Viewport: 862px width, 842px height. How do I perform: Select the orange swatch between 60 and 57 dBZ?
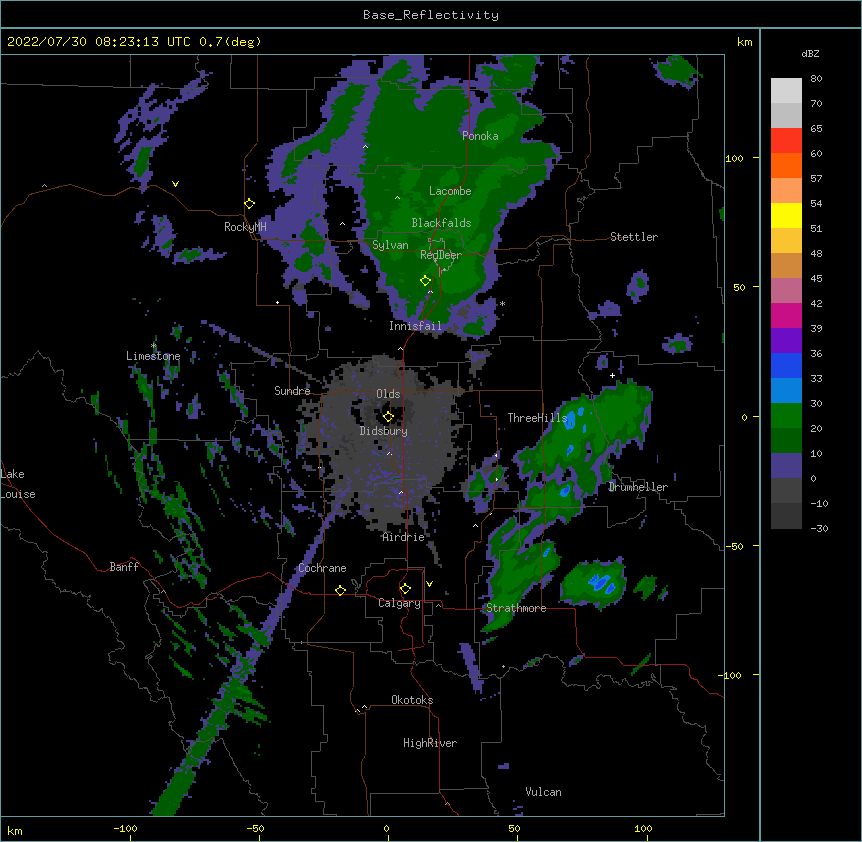pos(786,165)
